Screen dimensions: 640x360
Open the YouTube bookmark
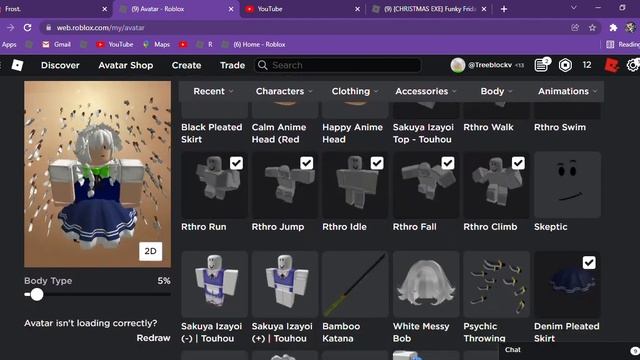click(115, 44)
